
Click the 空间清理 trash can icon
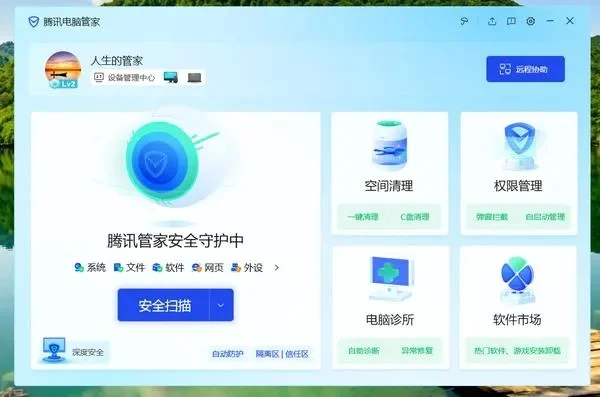[389, 145]
